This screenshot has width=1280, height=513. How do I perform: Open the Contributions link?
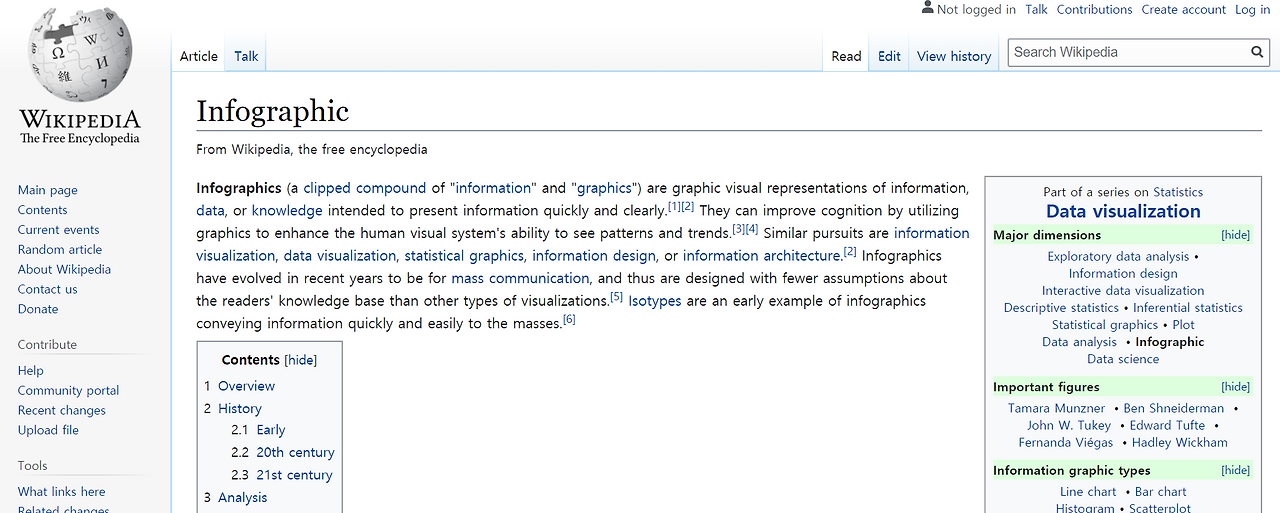pyautogui.click(x=1094, y=9)
